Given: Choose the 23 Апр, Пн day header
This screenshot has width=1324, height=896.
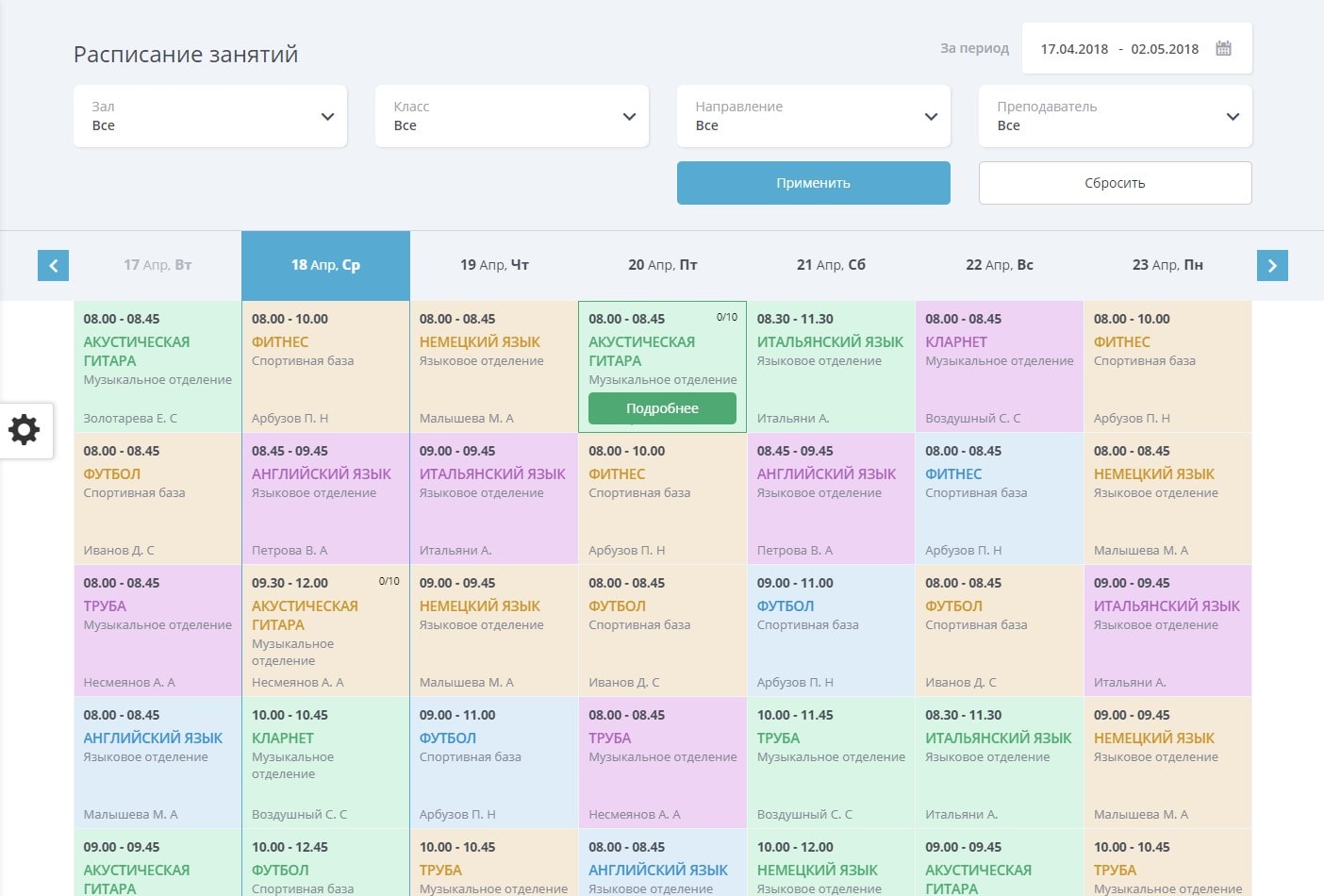Looking at the screenshot, I should click(1167, 265).
